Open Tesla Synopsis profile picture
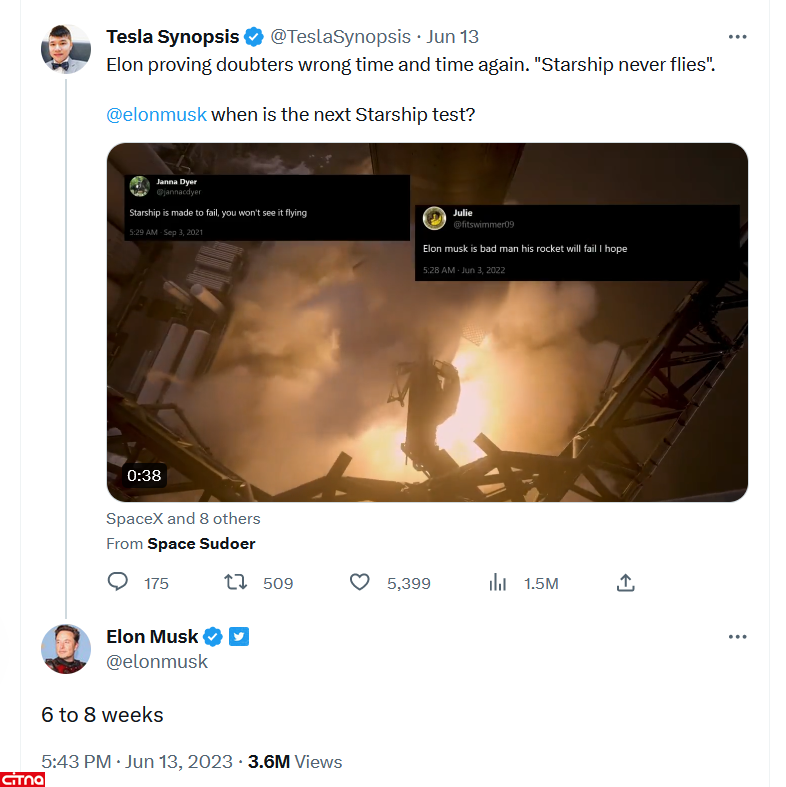The height and width of the screenshot is (787, 786). 66,48
